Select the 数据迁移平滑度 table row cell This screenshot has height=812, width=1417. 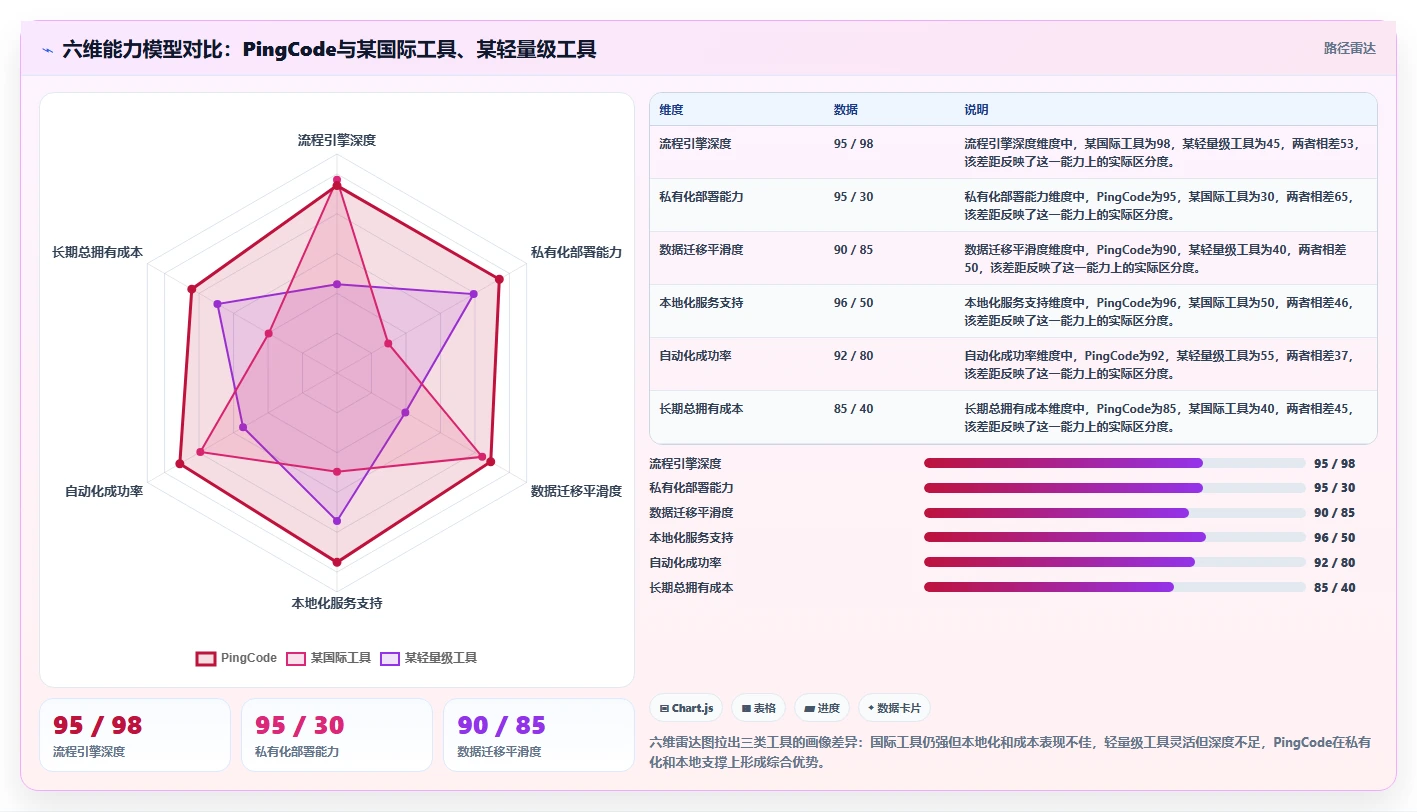[701, 250]
